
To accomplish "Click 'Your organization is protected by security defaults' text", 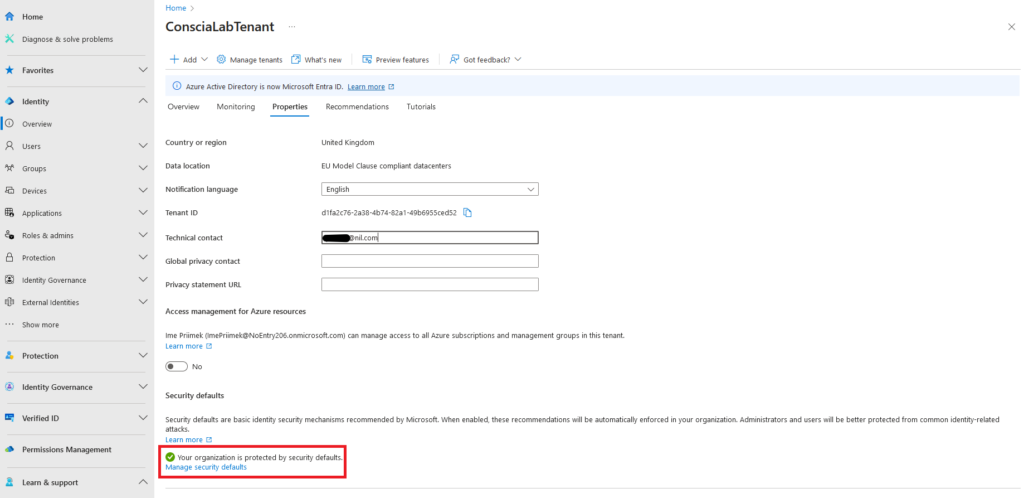I will (x=260, y=458).
